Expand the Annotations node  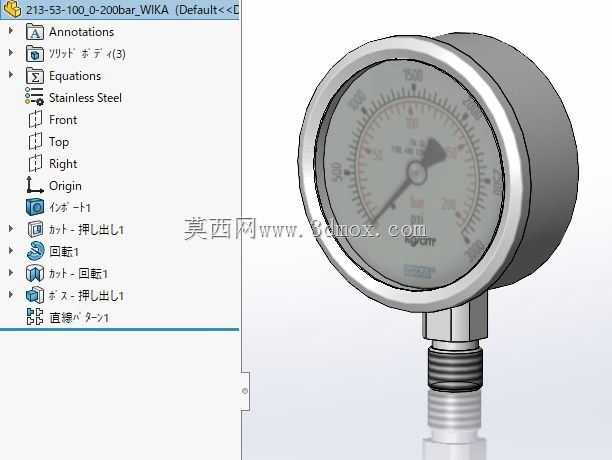[11, 30]
